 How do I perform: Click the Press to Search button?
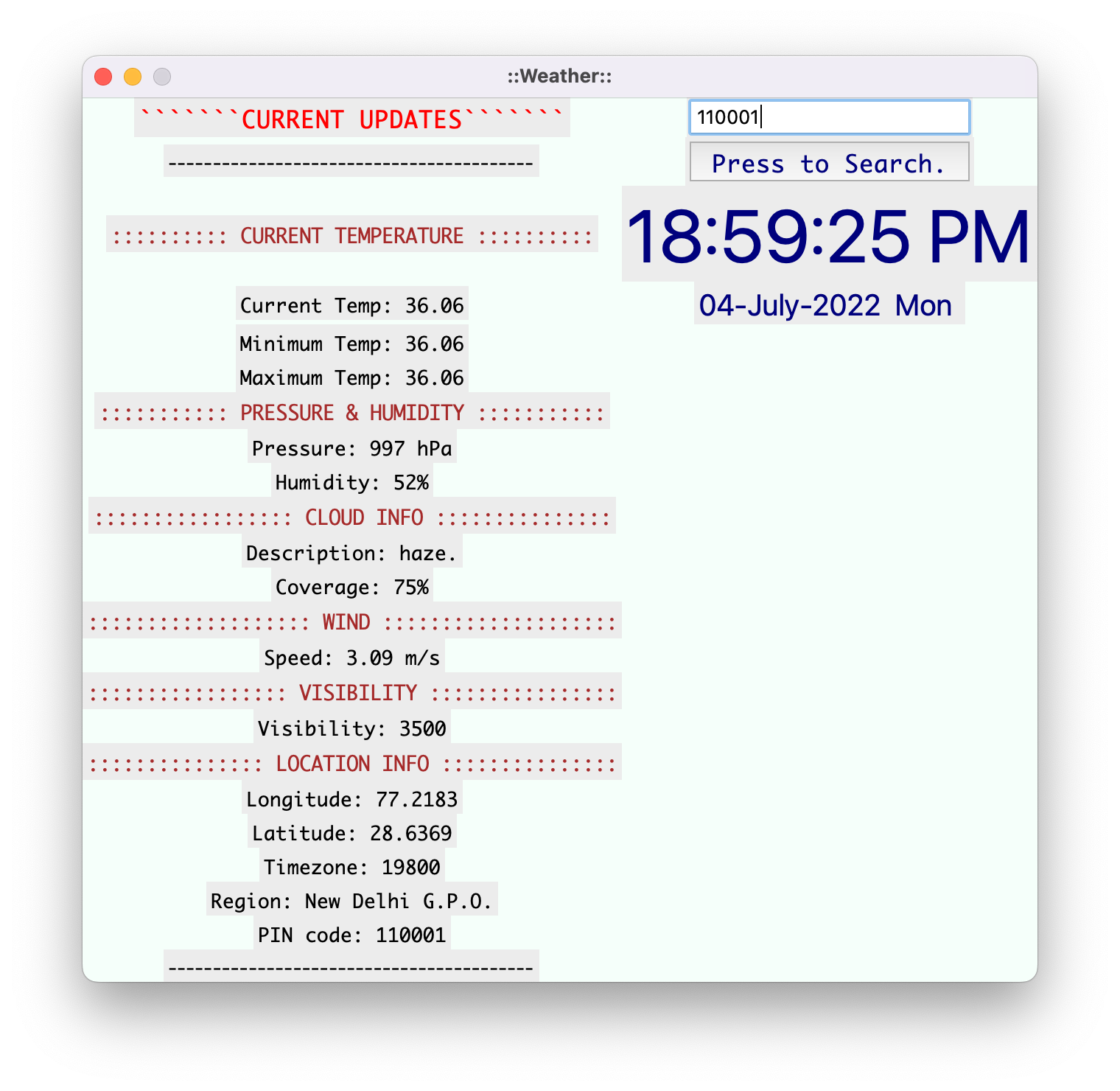point(829,162)
